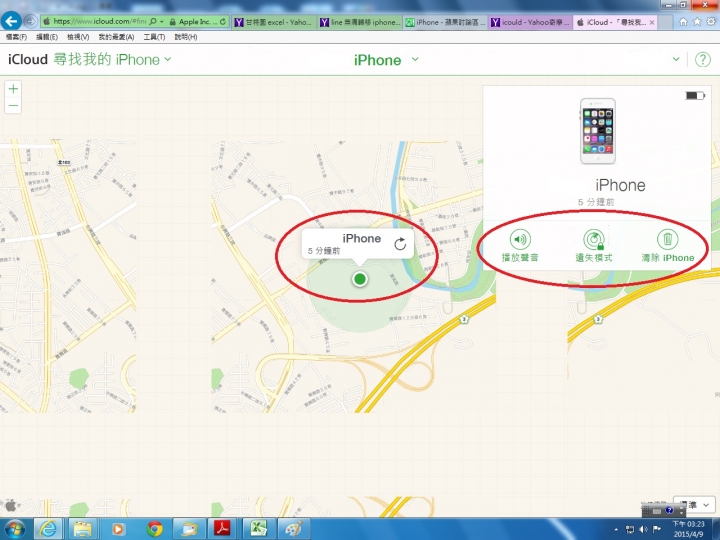Click the 清除 iPhone label
The height and width of the screenshot is (540, 720).
[x=668, y=258]
